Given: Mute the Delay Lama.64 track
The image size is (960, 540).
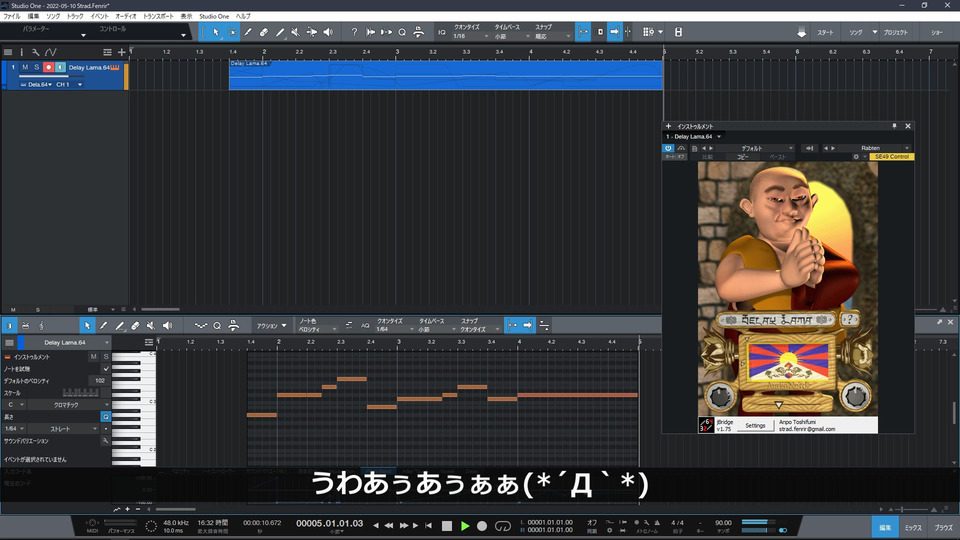Looking at the screenshot, I should (25, 67).
